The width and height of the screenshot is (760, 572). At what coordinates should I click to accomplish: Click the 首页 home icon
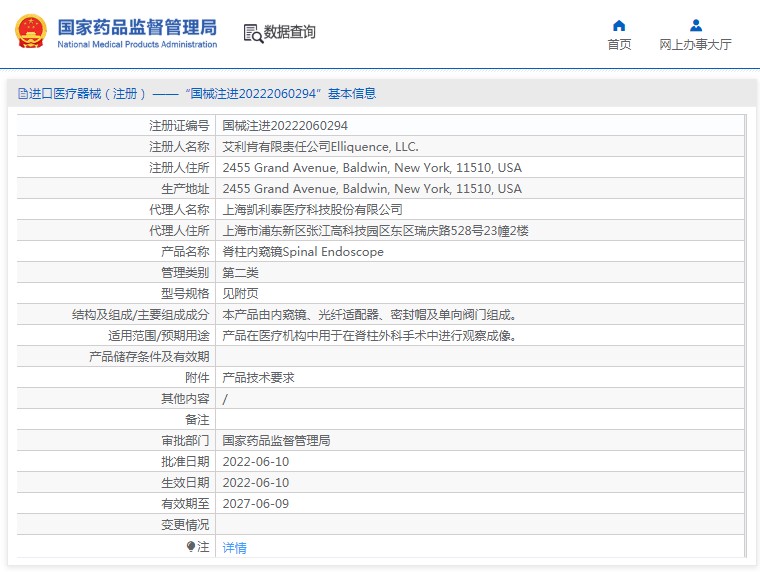click(x=619, y=25)
